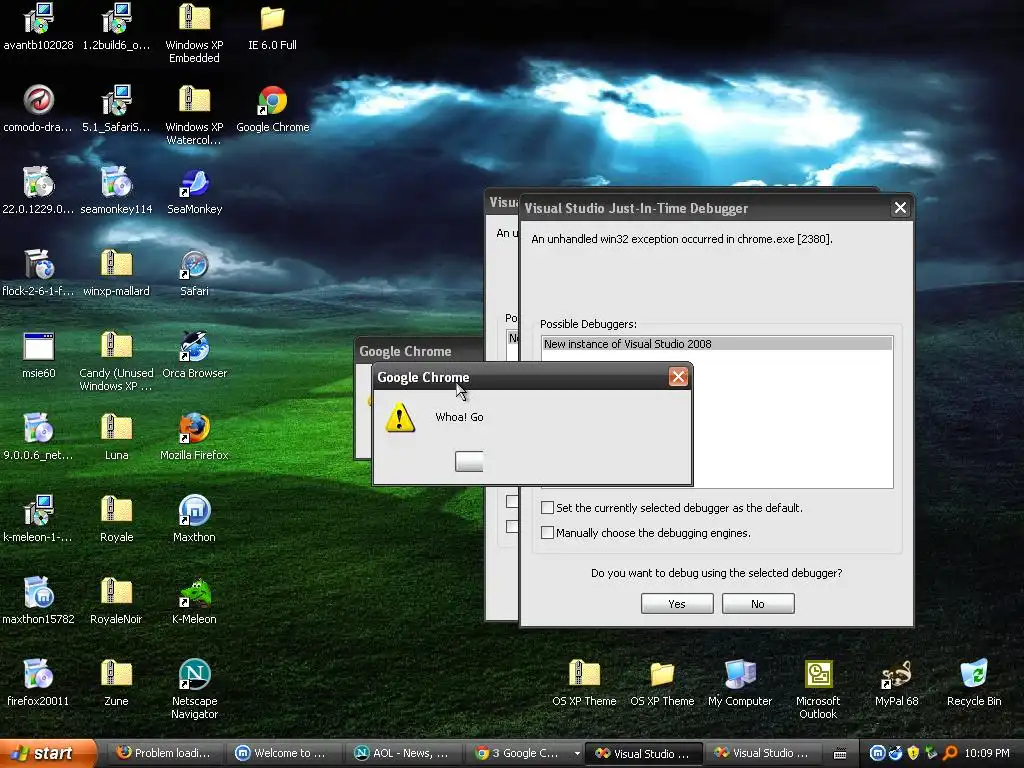The width and height of the screenshot is (1024, 768).
Task: Check 'Manually choose the debugging engines'
Action: tap(547, 532)
